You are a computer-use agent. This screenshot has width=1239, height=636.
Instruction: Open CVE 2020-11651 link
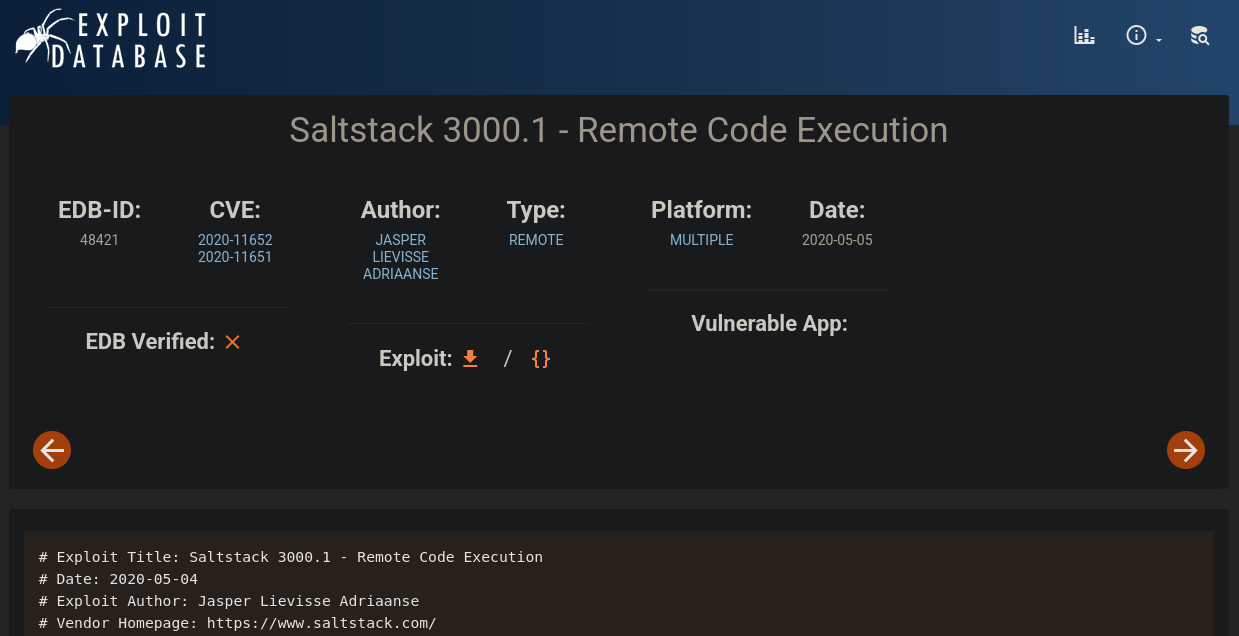(235, 257)
